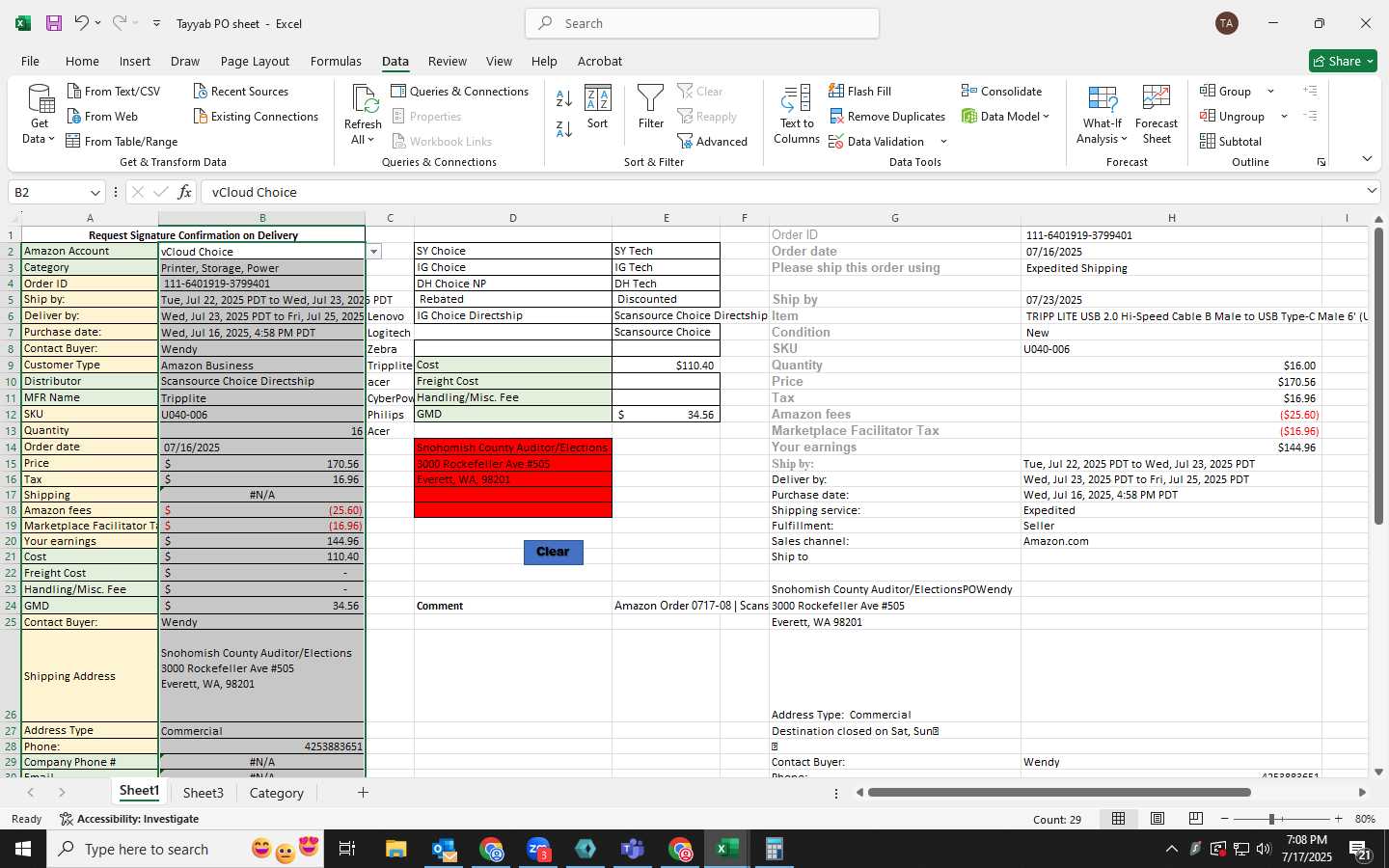This screenshot has width=1389, height=868.
Task: Add a new sheet
Action: (363, 793)
